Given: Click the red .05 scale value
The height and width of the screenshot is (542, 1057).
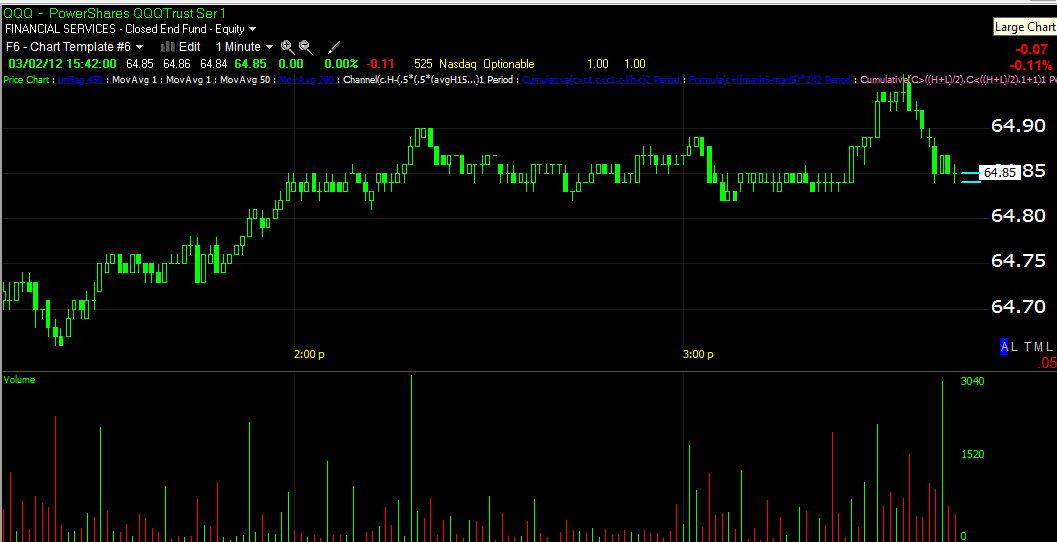Looking at the screenshot, I should point(1048,363).
